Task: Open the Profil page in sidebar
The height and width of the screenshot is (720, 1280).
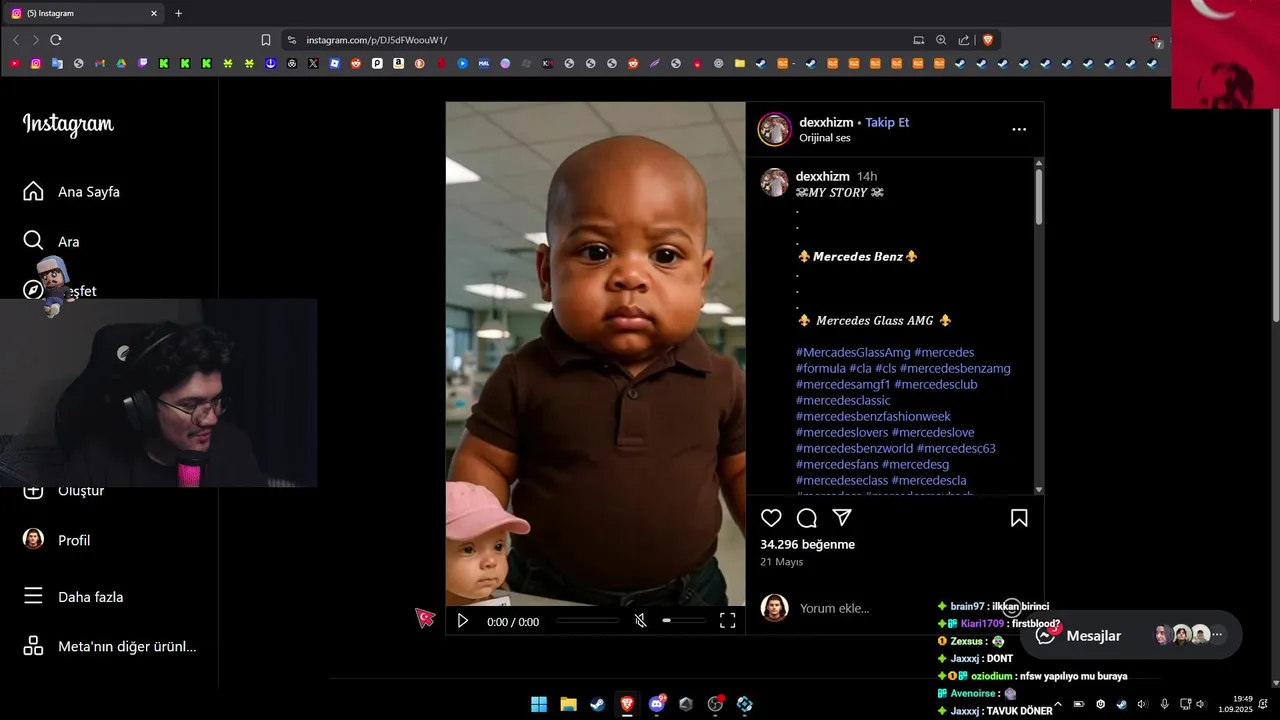Action: coord(56,540)
